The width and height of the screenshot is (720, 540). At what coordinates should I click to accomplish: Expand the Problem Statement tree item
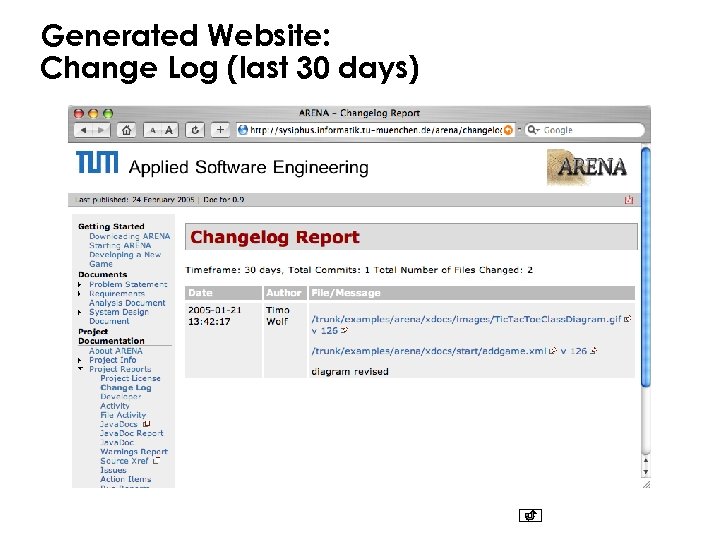(x=79, y=285)
